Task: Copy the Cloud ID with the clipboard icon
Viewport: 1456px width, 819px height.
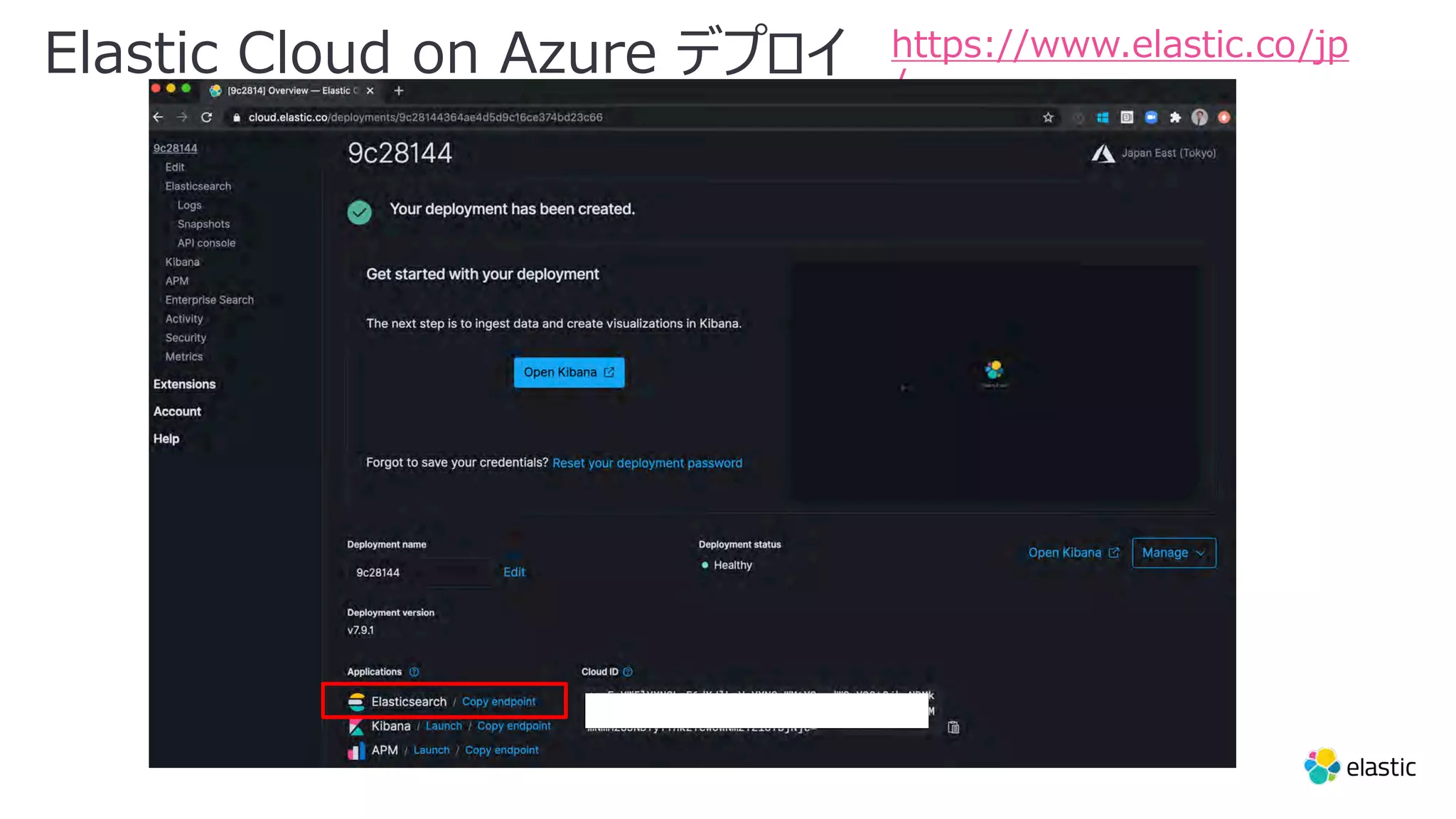Action: [954, 727]
